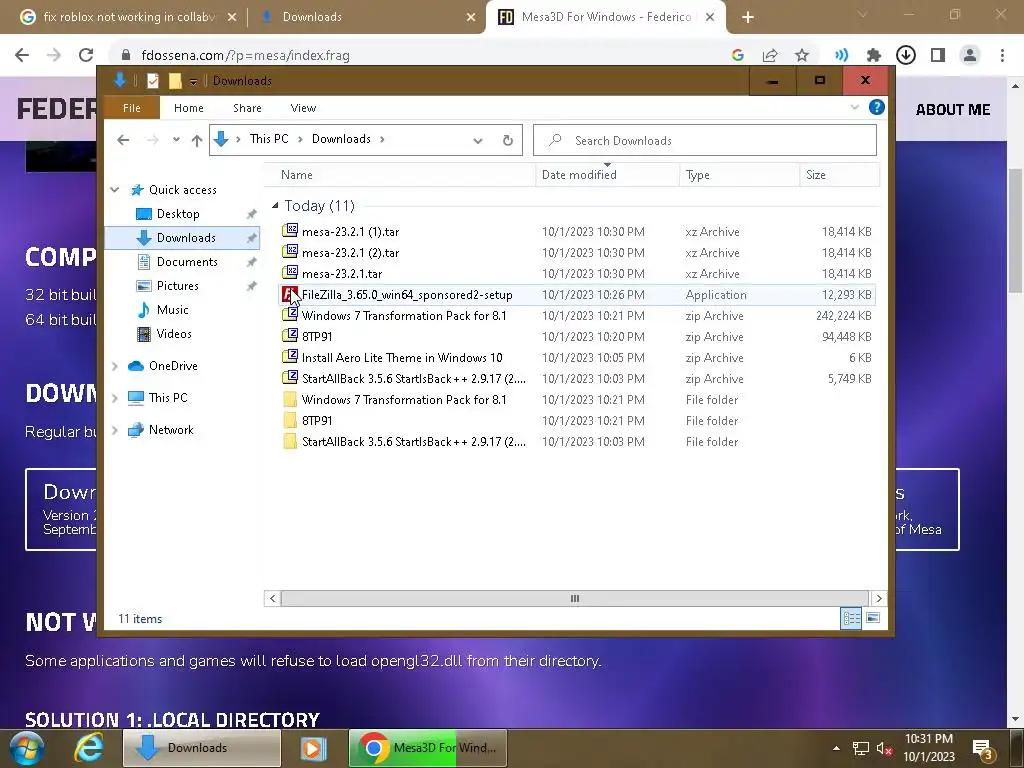Open notifications action center icon
Screen dimensions: 1024x768
pos(982,749)
